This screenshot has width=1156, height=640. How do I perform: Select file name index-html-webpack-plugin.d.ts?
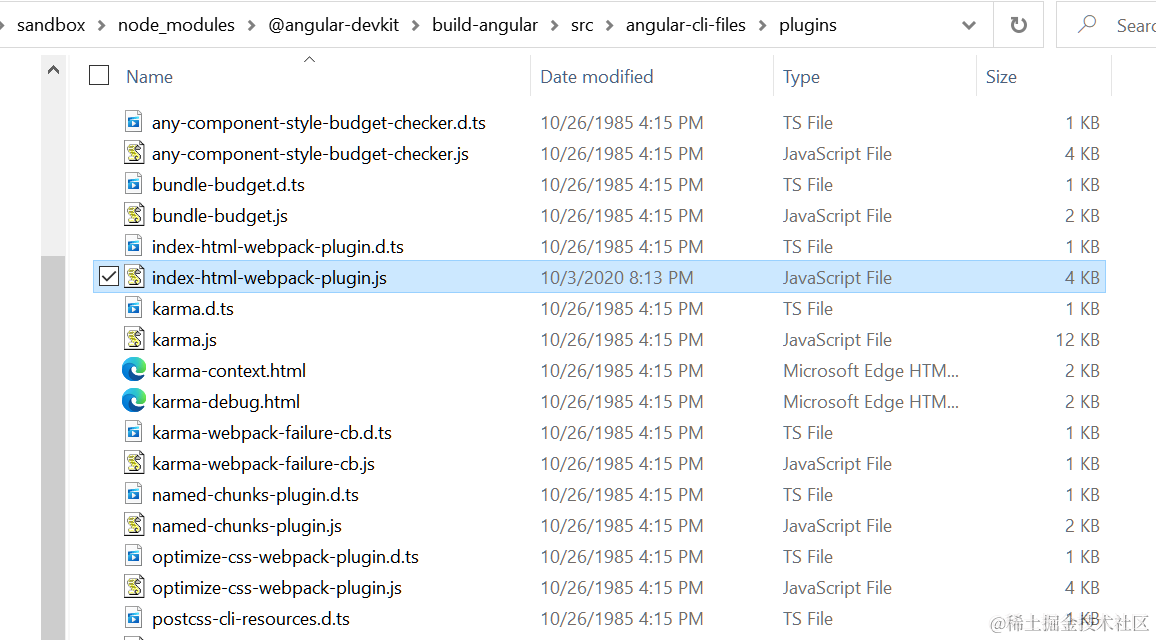click(277, 246)
